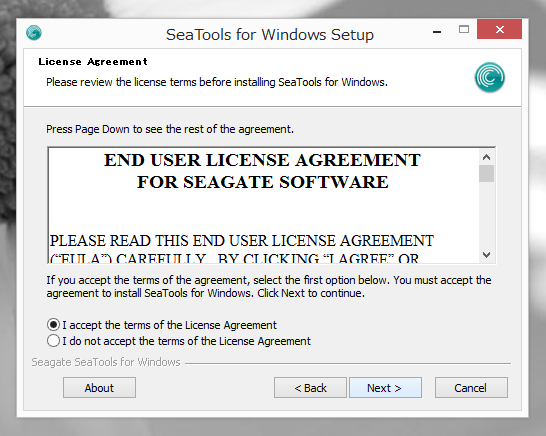The width and height of the screenshot is (546, 436).
Task: Click the Seagate swirl logo in header
Action: tap(490, 77)
